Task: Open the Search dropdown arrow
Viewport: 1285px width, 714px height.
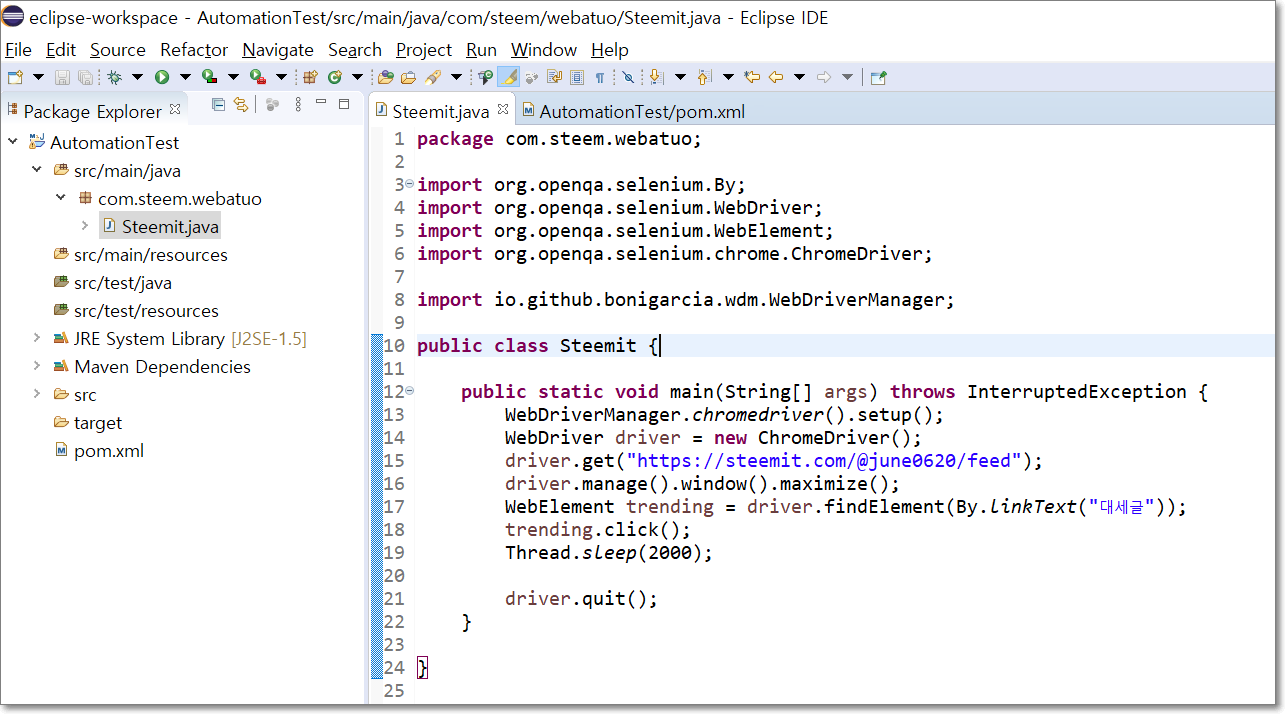Action: (456, 77)
